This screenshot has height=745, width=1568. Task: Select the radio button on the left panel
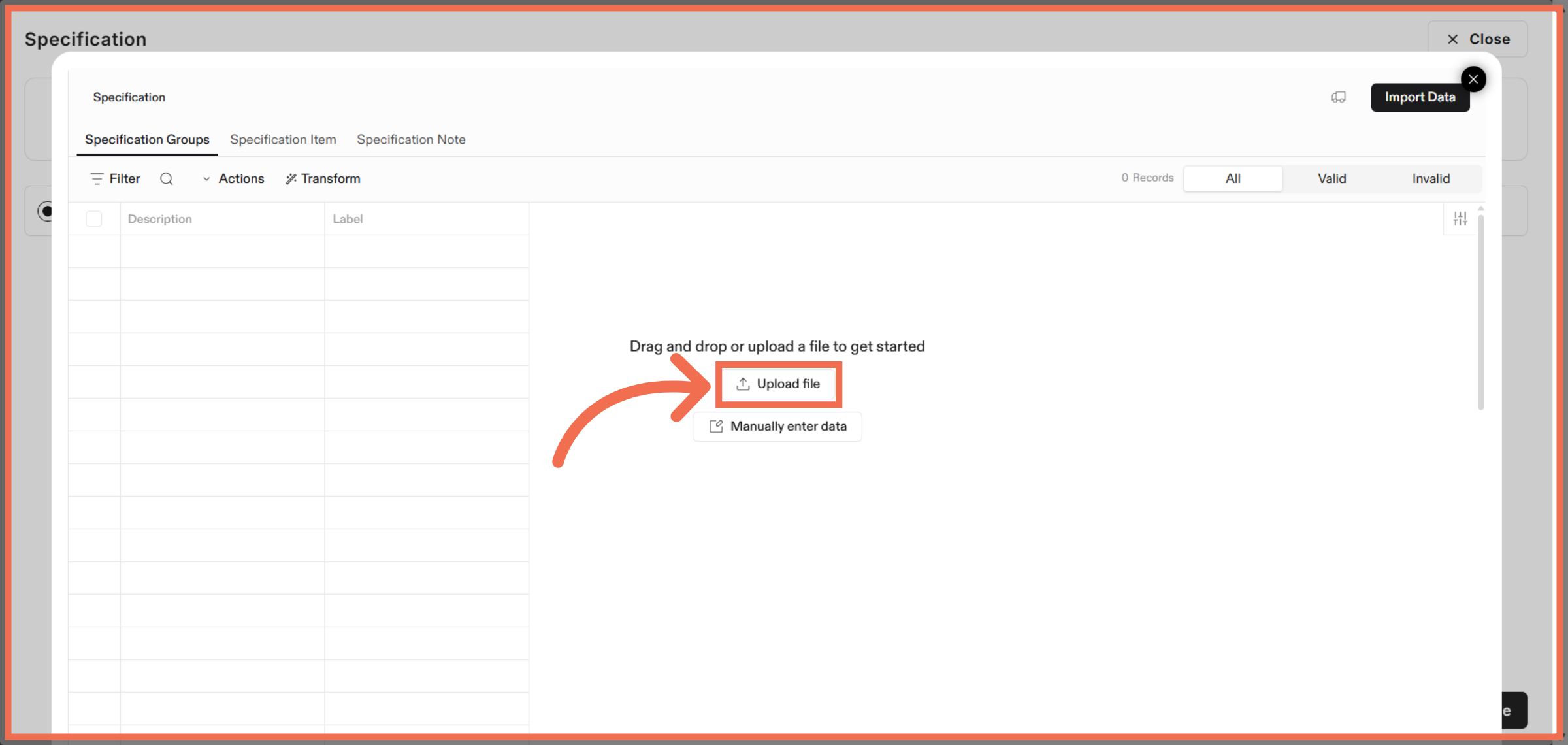[x=46, y=211]
